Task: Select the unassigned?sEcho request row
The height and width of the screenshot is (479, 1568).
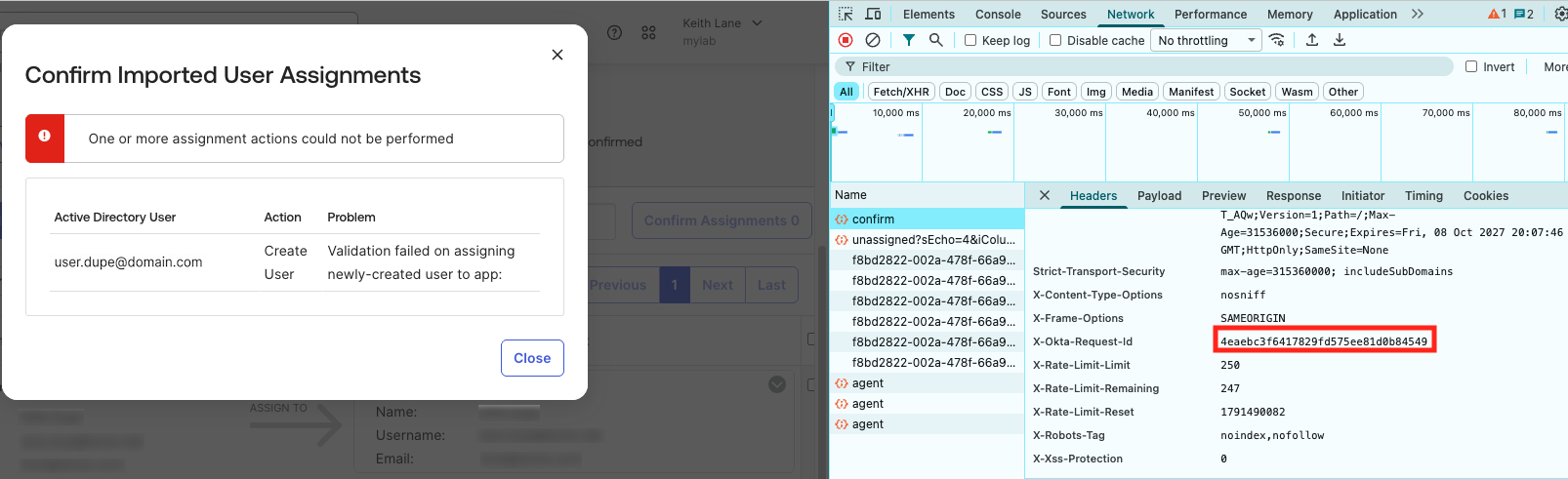Action: click(927, 239)
